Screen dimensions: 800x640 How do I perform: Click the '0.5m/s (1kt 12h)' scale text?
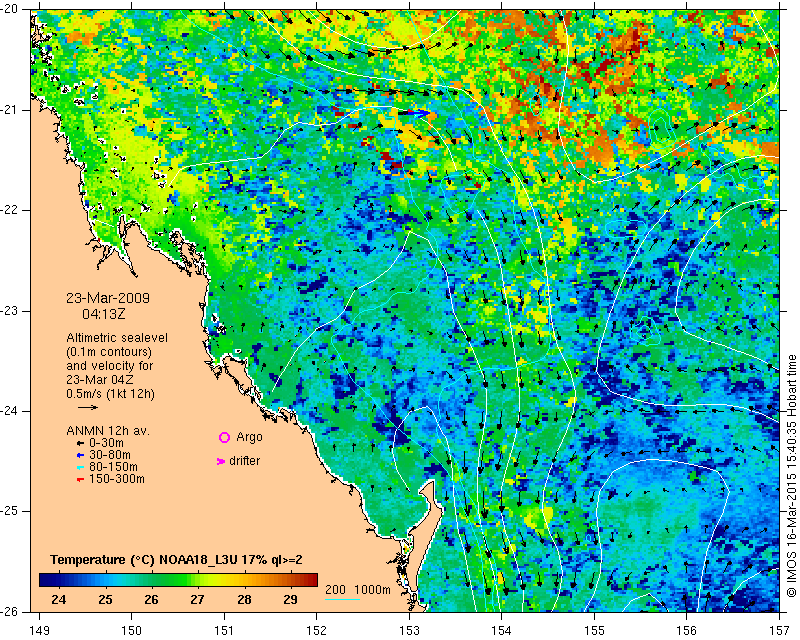[110, 394]
